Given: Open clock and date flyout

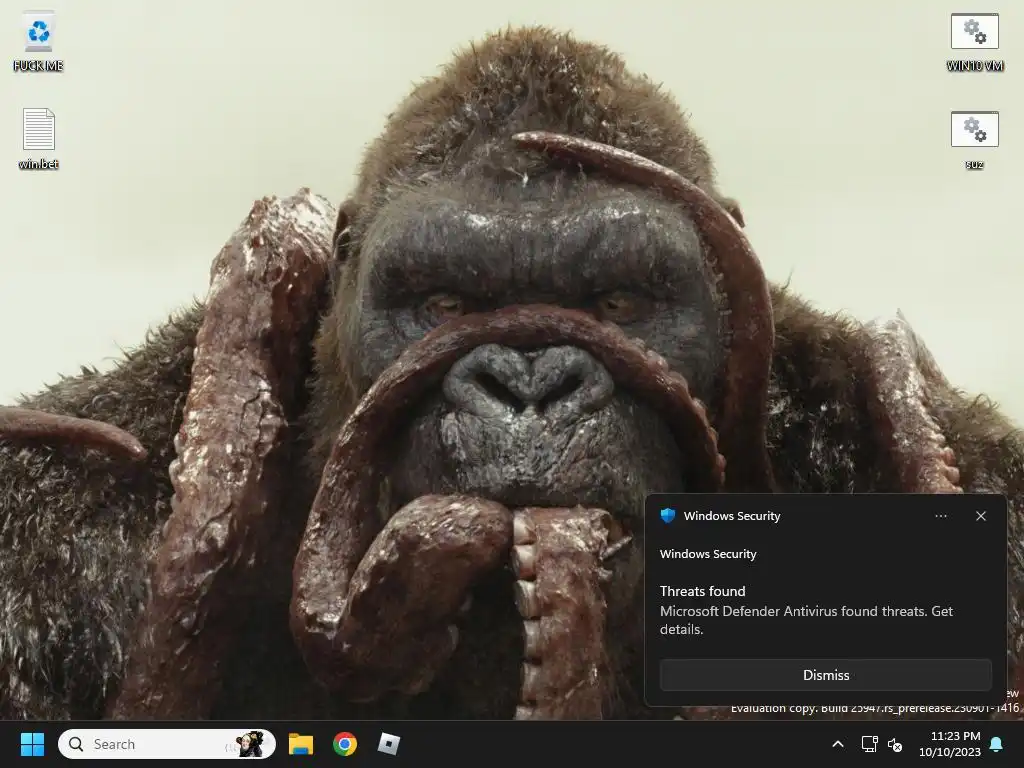Looking at the screenshot, I should pos(950,744).
